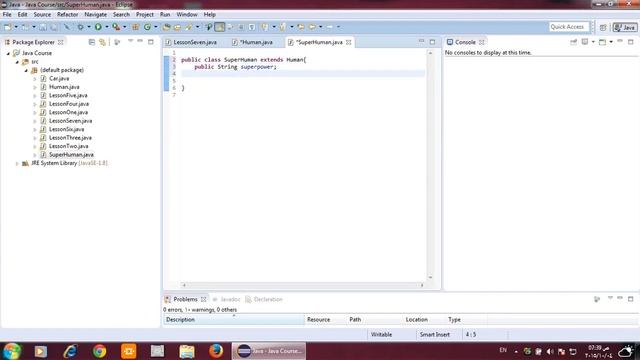Image resolution: width=640 pixels, height=360 pixels.
Task: Toggle Link with Editor in Package Explorer
Action: pyautogui.click(x=102, y=42)
